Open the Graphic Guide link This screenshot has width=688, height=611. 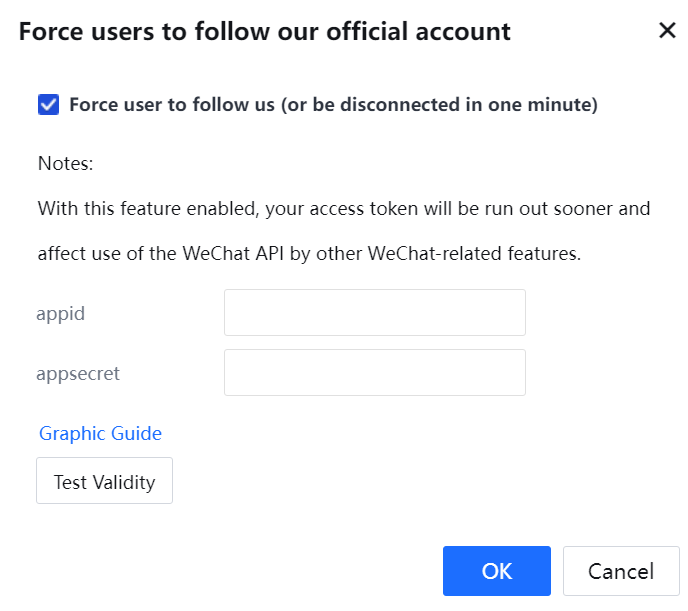tap(100, 433)
